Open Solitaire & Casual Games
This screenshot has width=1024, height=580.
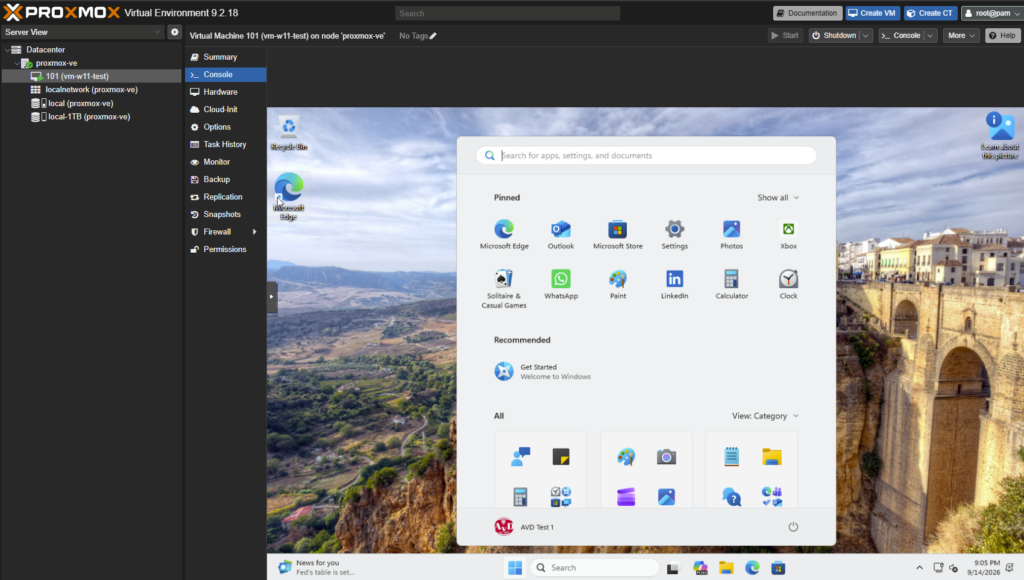point(504,288)
